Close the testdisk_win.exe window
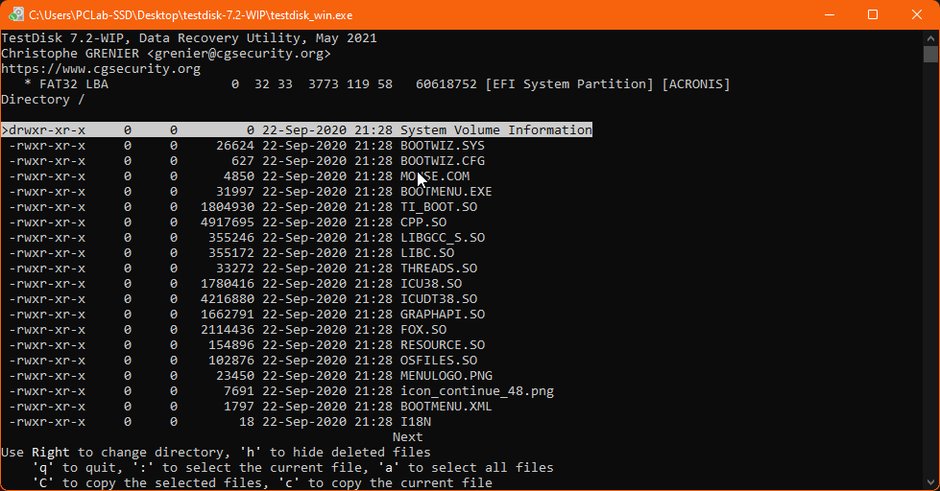Viewport: 940px width, 491px height. [x=917, y=14]
